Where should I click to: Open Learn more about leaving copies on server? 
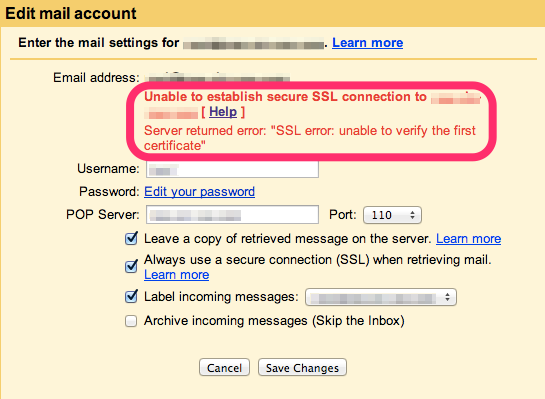469,239
